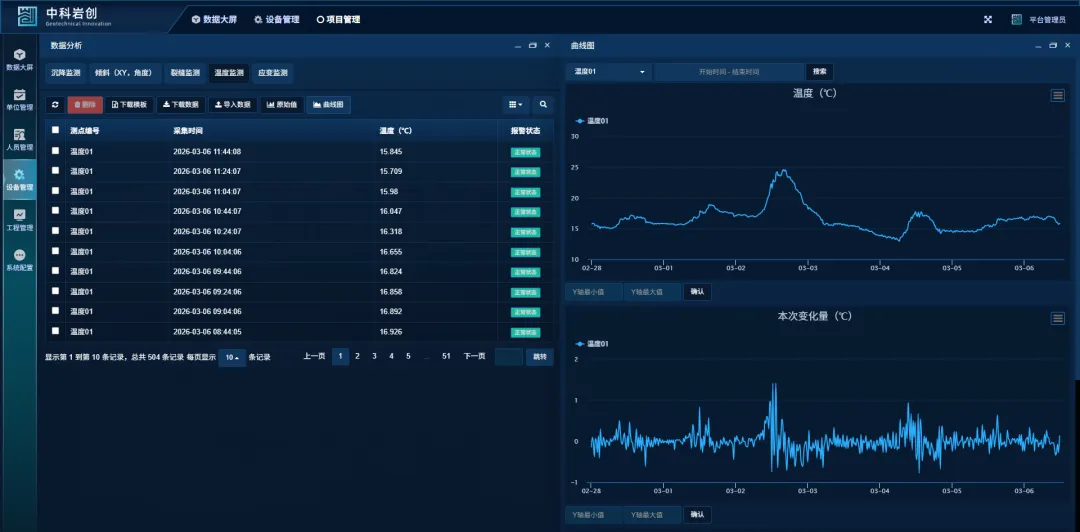Switch to the 沉降监测 tab
Screen dimensions: 1080x532
click(66, 73)
